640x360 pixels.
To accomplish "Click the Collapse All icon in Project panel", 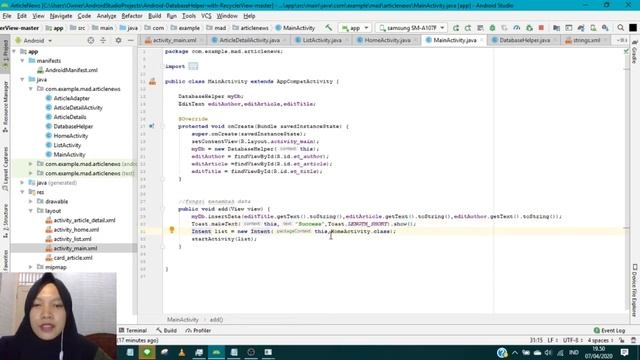I will [x=103, y=40].
